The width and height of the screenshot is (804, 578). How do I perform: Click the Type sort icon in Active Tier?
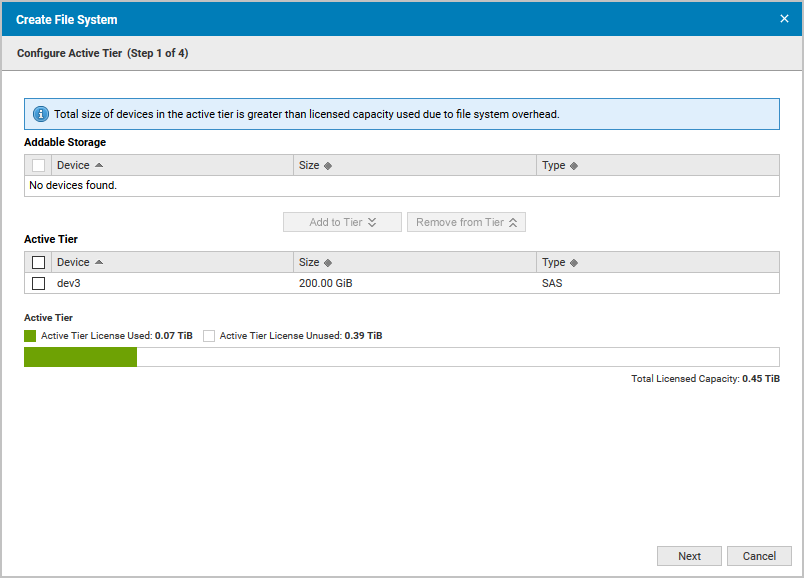click(576, 261)
